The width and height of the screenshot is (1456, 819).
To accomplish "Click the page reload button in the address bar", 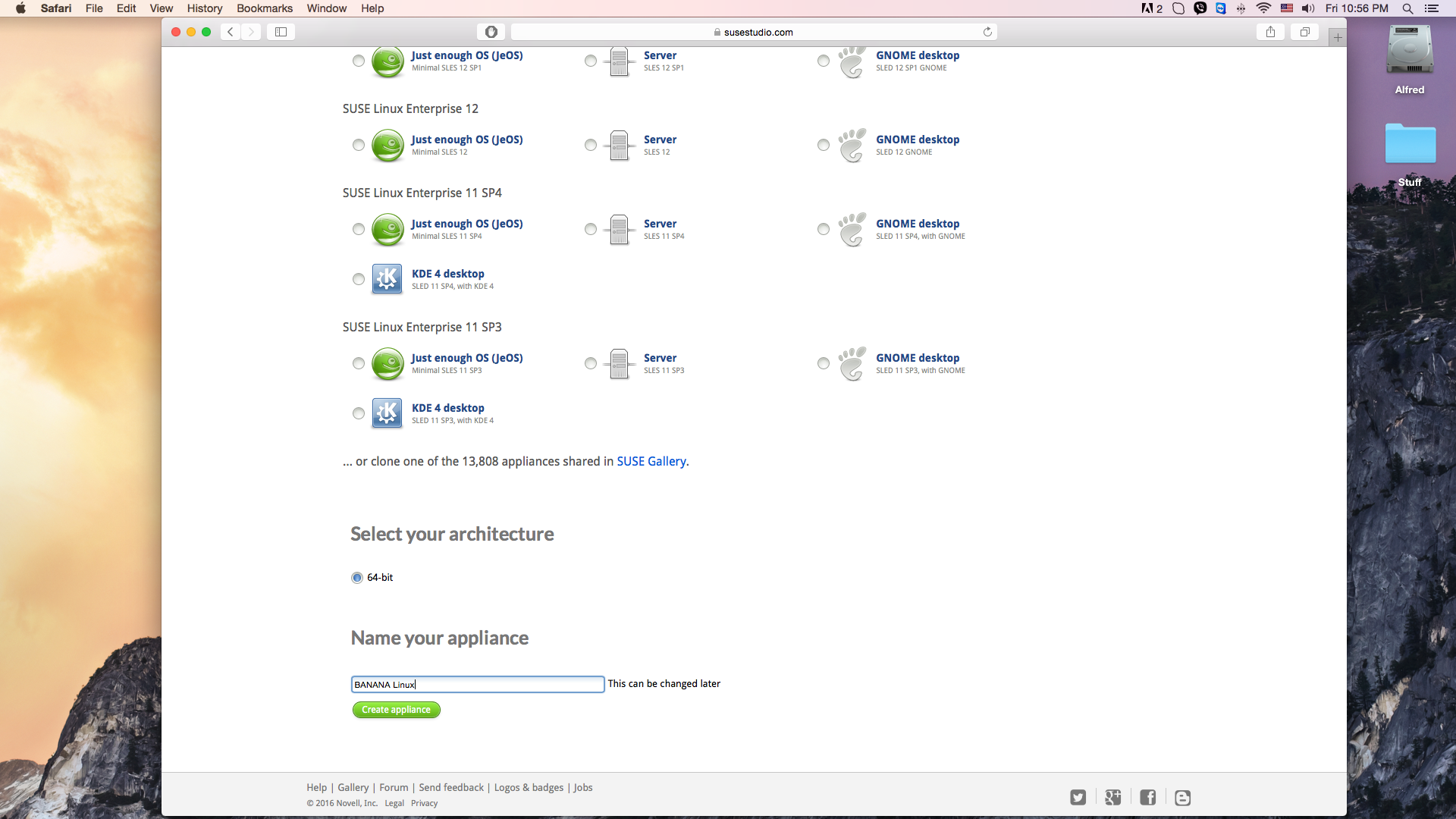I will 987,32.
